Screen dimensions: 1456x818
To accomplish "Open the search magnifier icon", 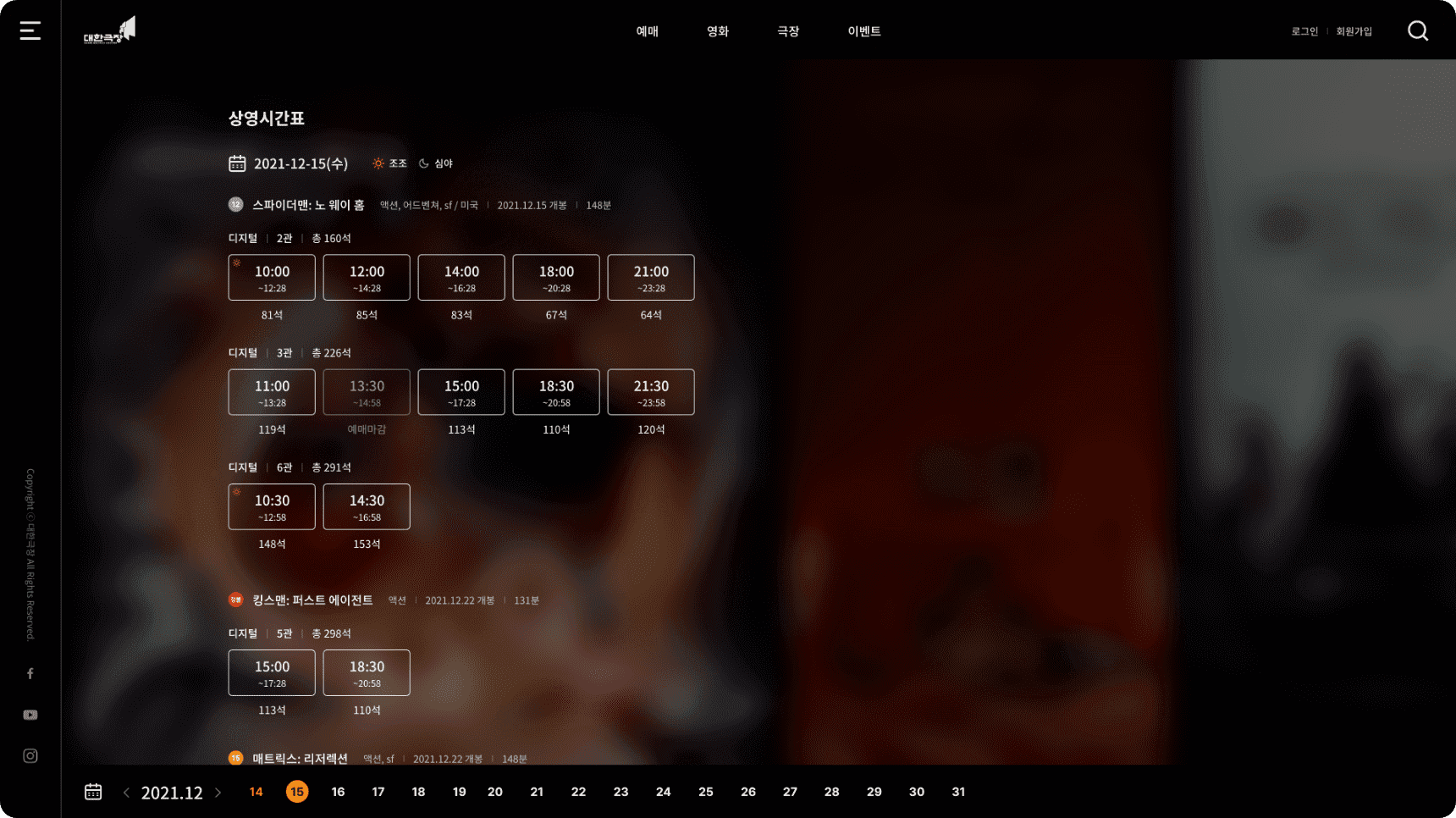I will pyautogui.click(x=1418, y=31).
